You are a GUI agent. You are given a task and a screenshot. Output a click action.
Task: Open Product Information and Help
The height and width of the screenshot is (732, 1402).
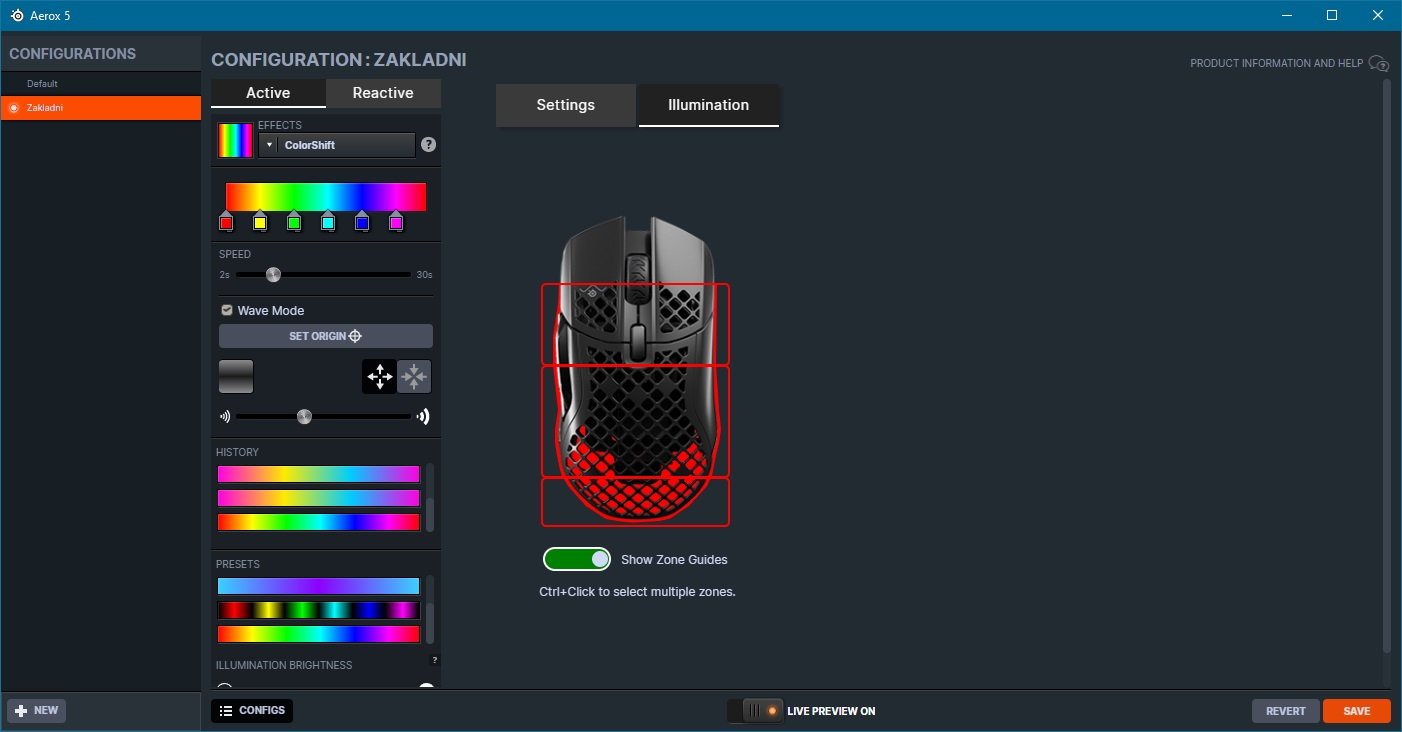coord(1290,63)
